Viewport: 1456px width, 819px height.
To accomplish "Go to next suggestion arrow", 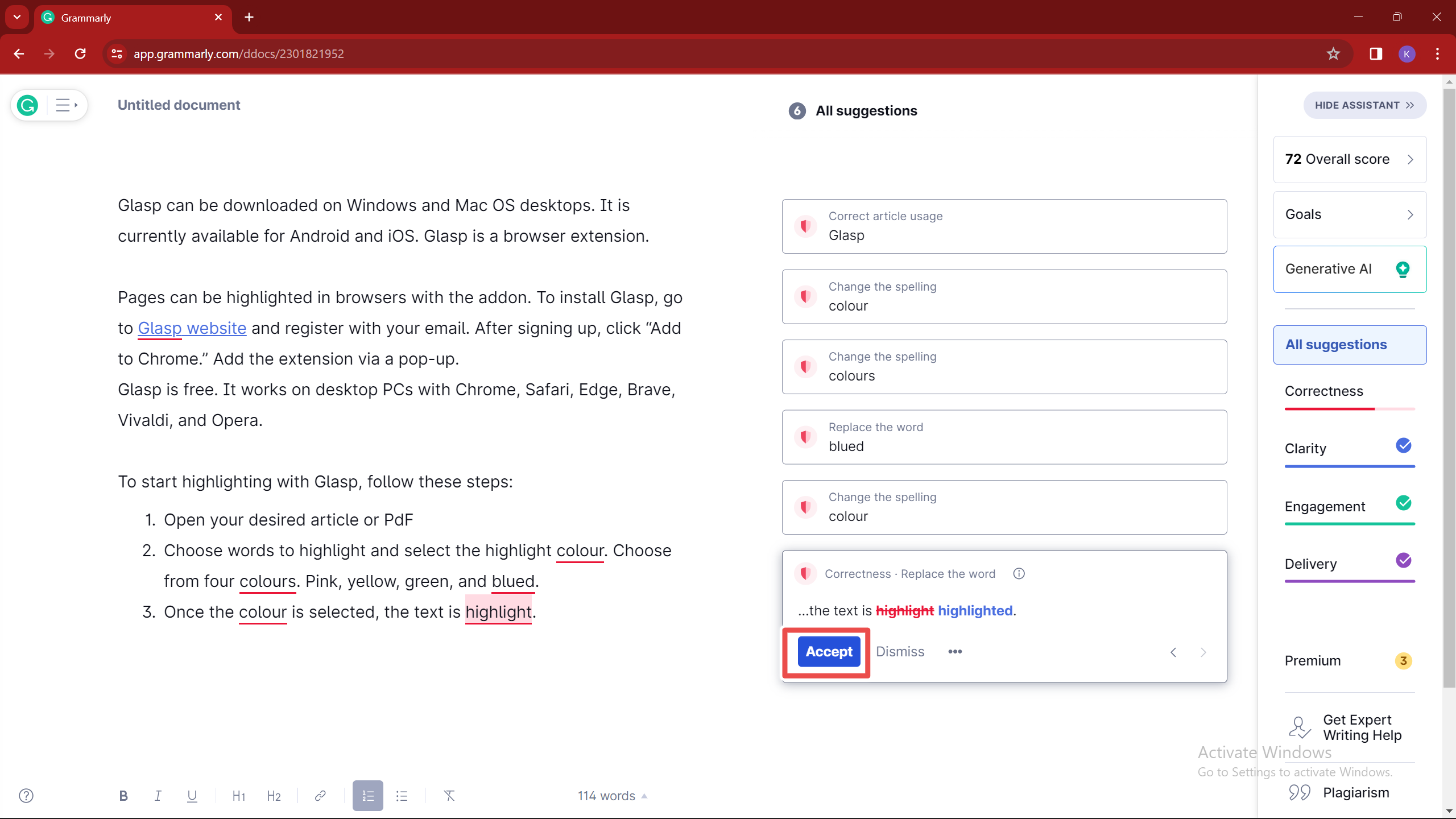I will (1203, 652).
